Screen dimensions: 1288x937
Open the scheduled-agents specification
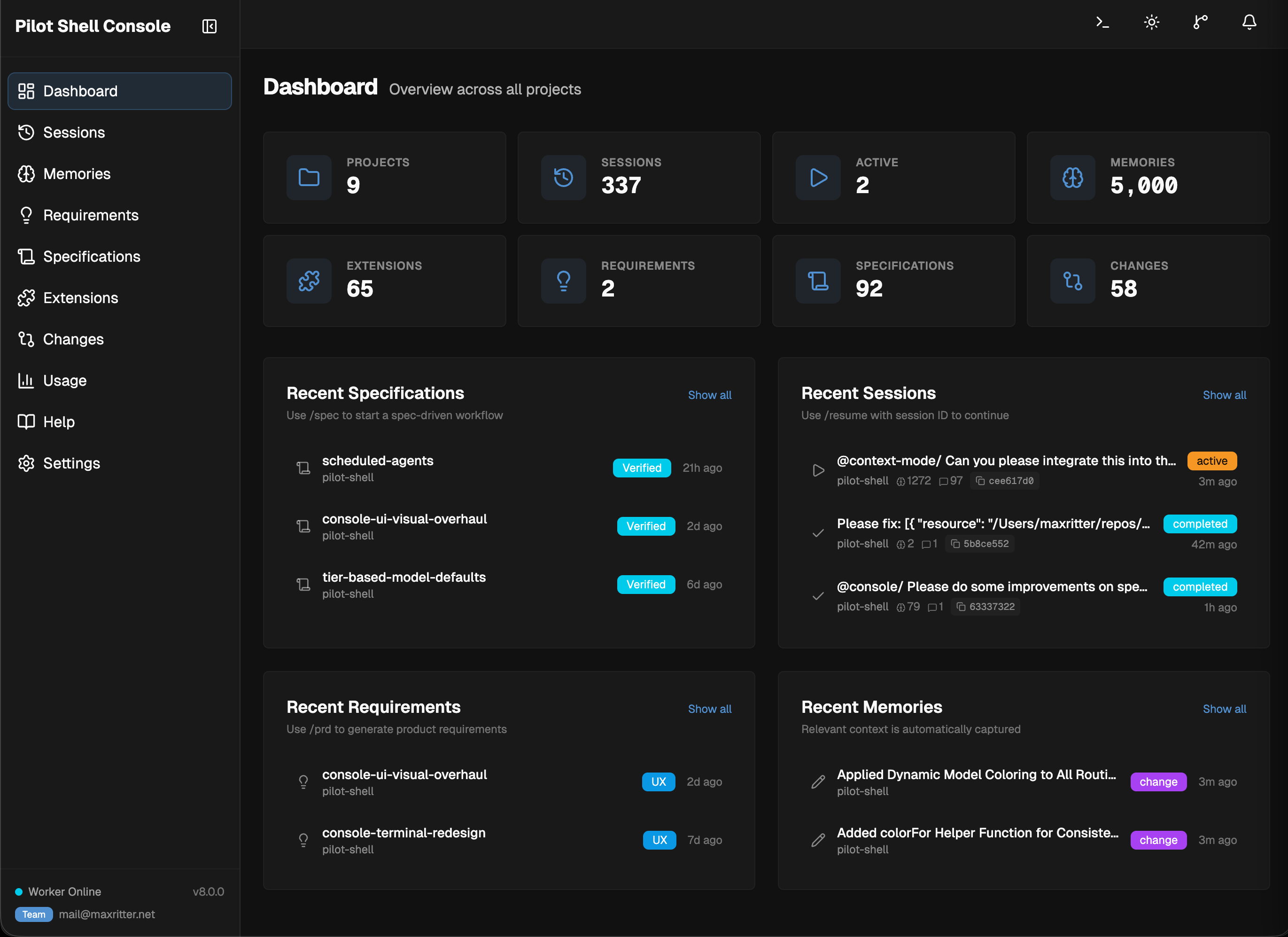point(378,461)
